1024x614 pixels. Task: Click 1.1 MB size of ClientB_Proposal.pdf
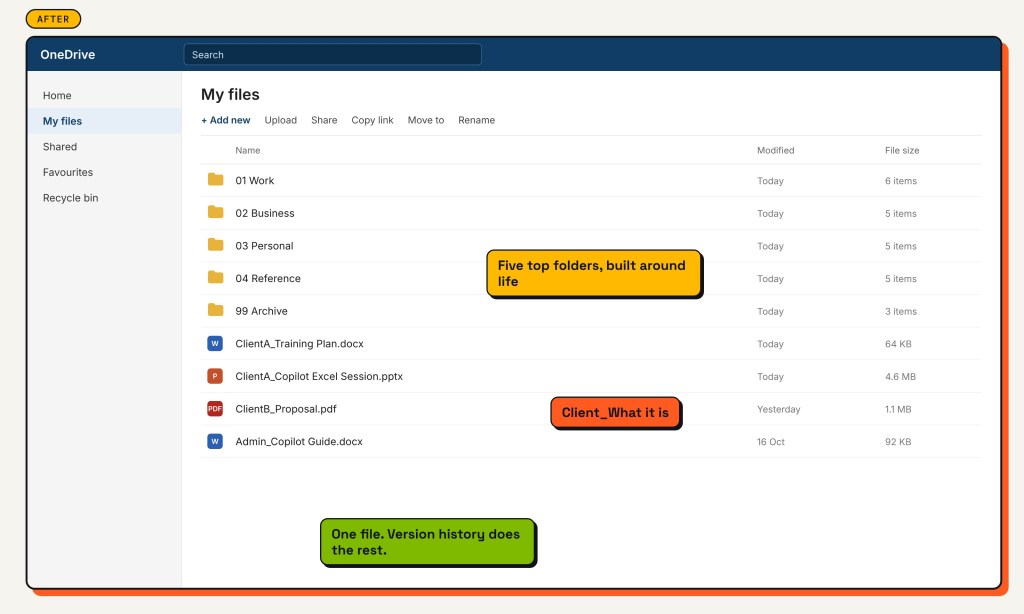(x=898, y=410)
